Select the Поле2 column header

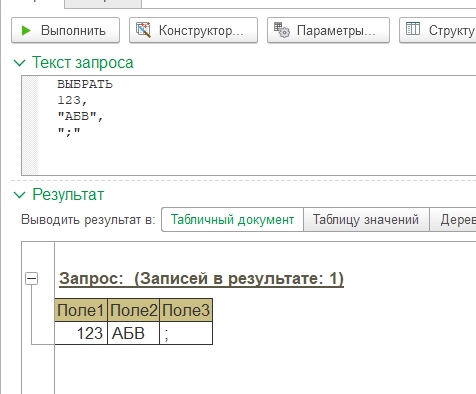coord(133,310)
